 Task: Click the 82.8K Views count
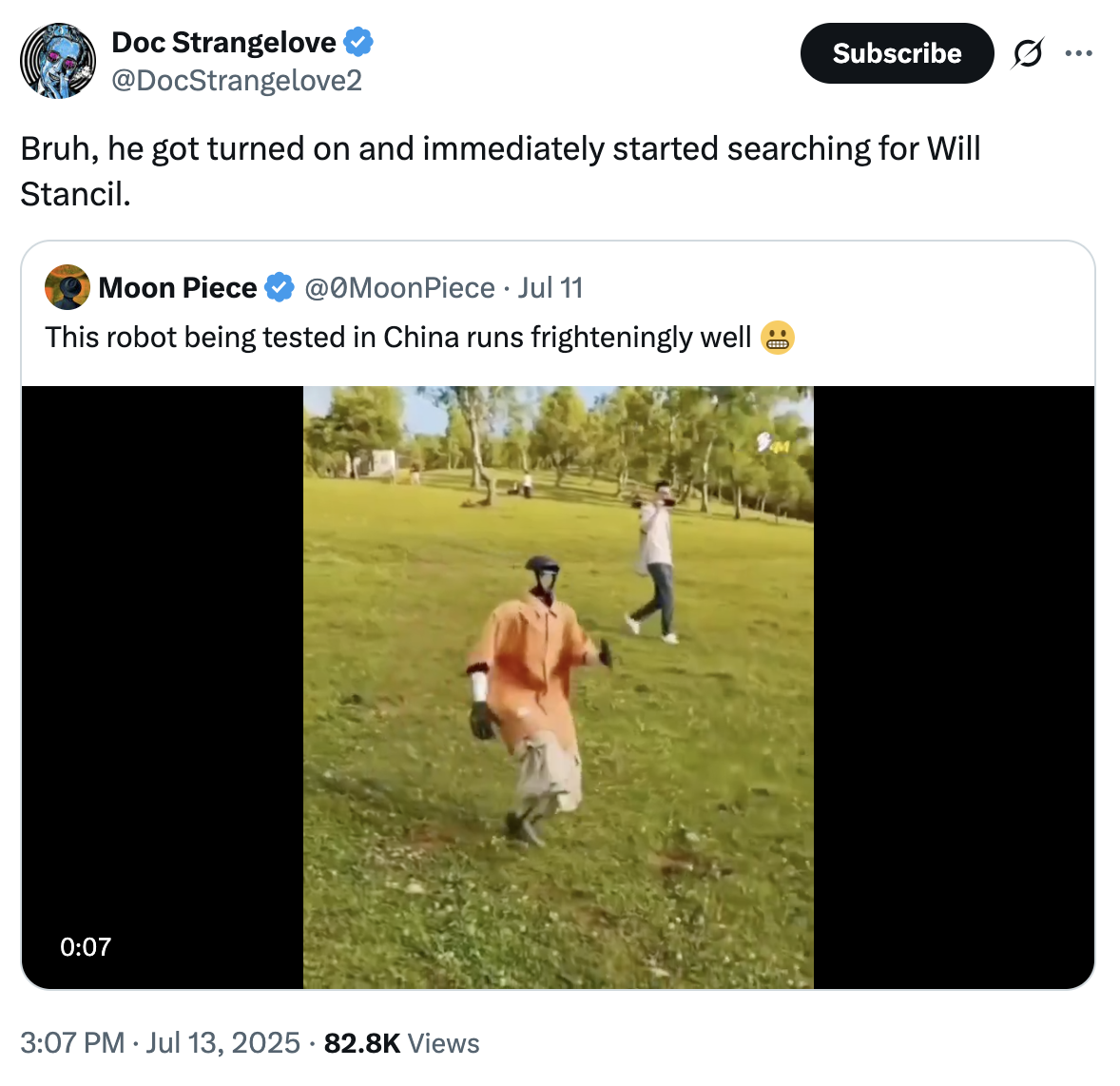coord(401,1043)
